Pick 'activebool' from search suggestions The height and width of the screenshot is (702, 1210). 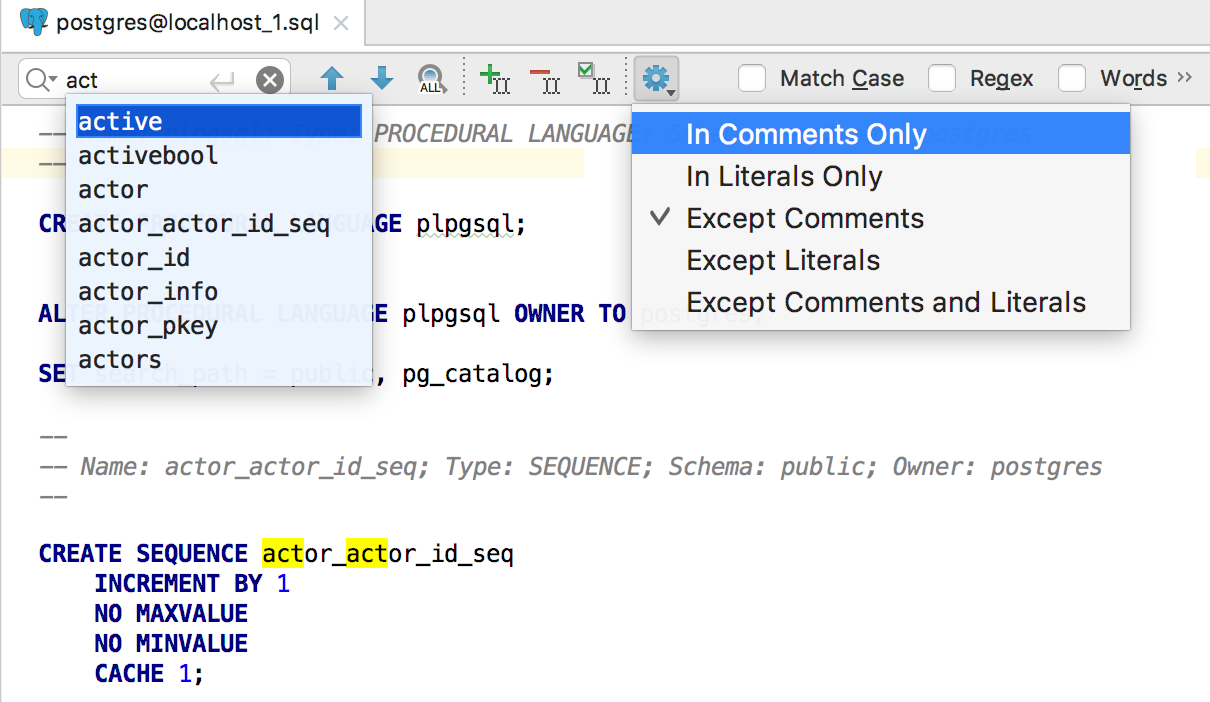tap(219, 156)
